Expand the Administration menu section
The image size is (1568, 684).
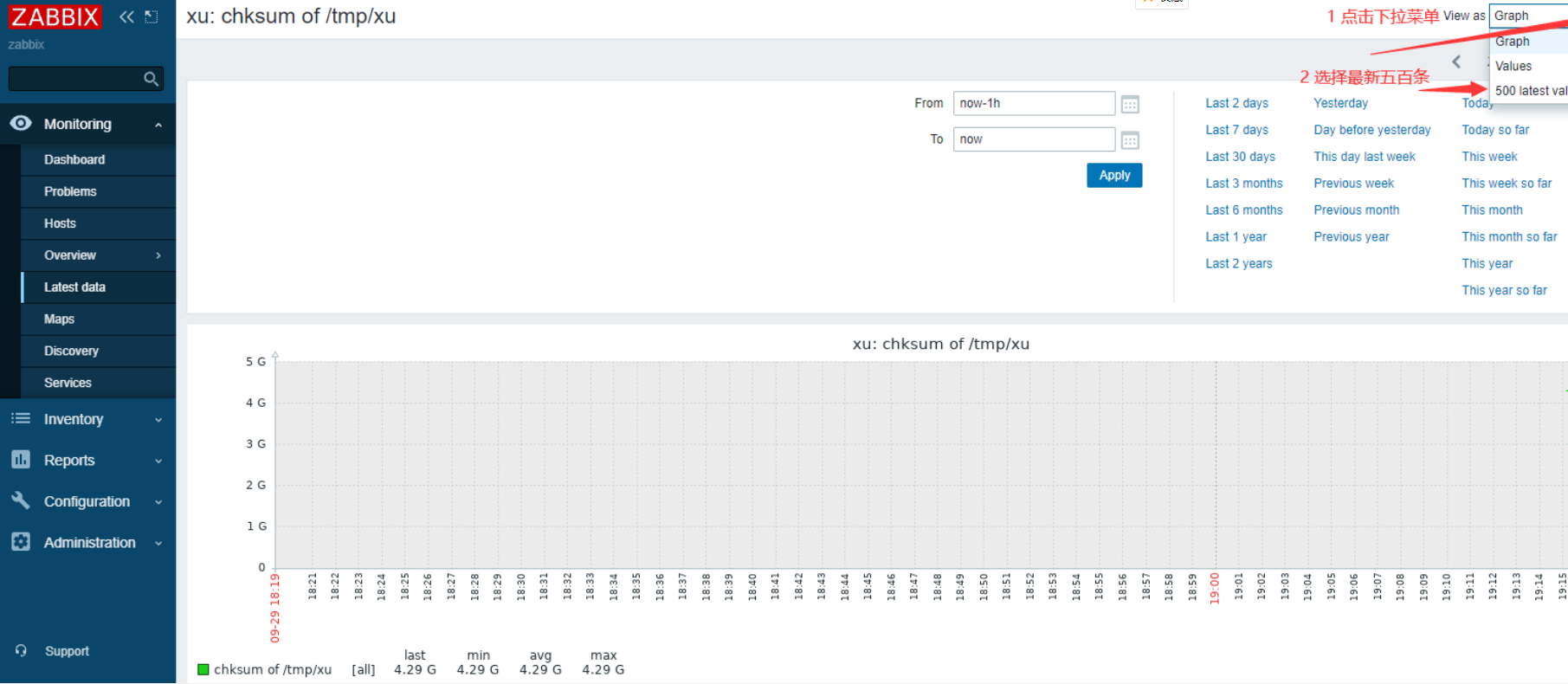point(158,544)
